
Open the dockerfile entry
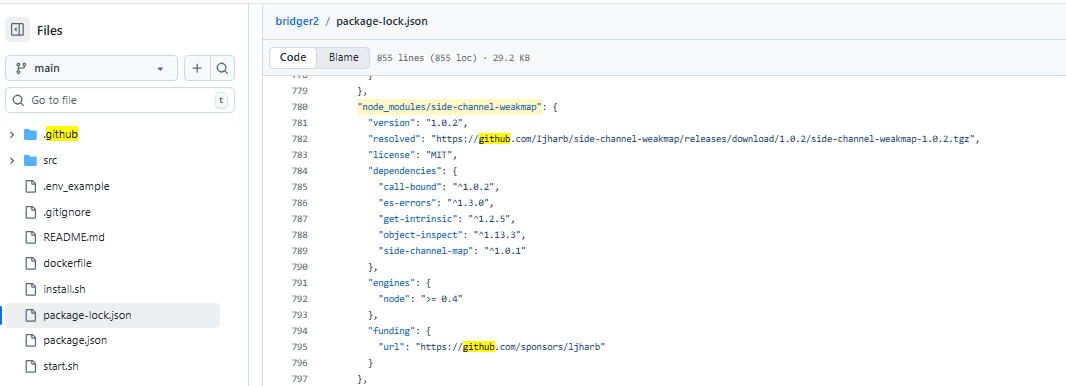[x=67, y=264]
